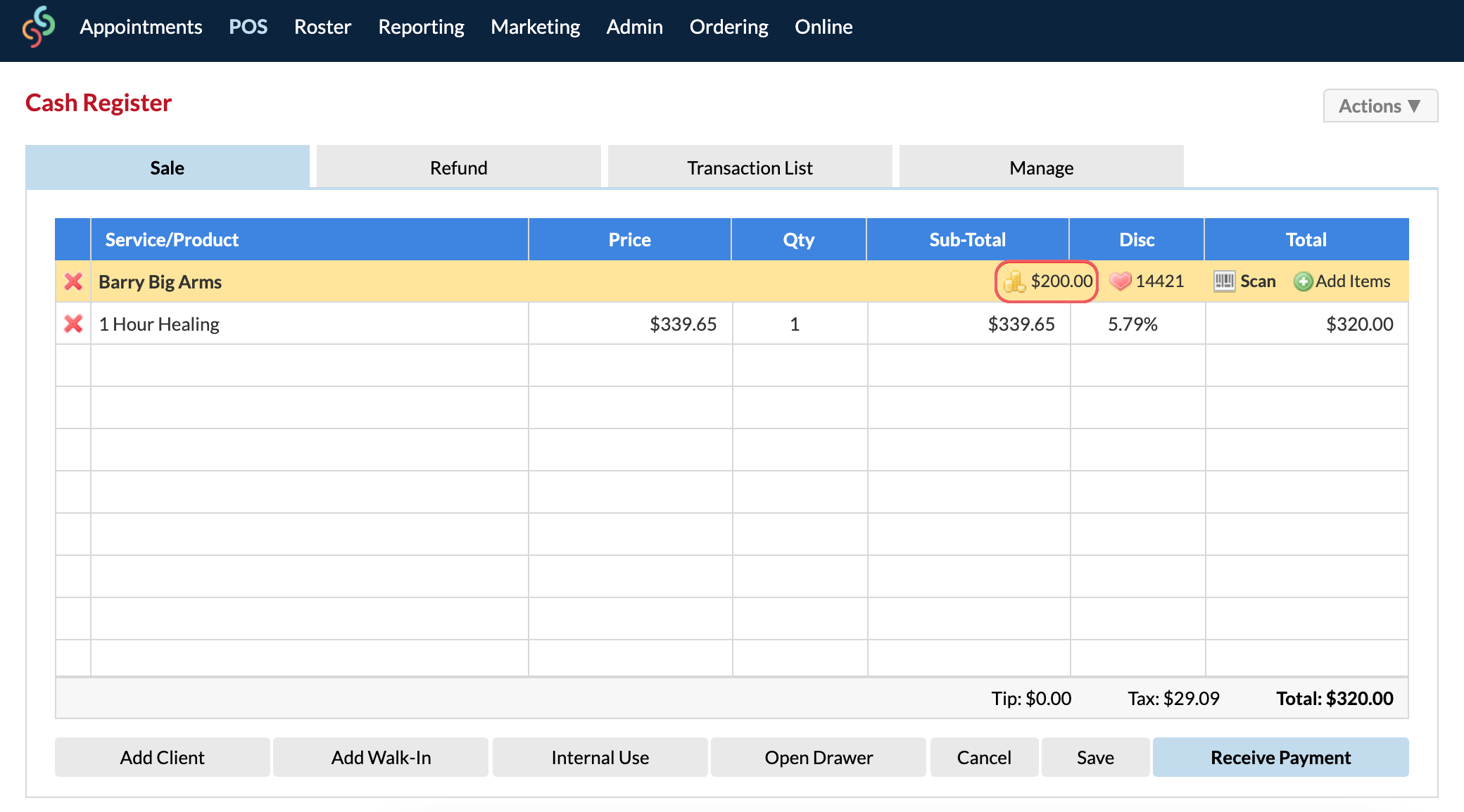Image resolution: width=1464 pixels, height=812 pixels.
Task: Click the gold coins account balance icon
Action: point(1014,281)
